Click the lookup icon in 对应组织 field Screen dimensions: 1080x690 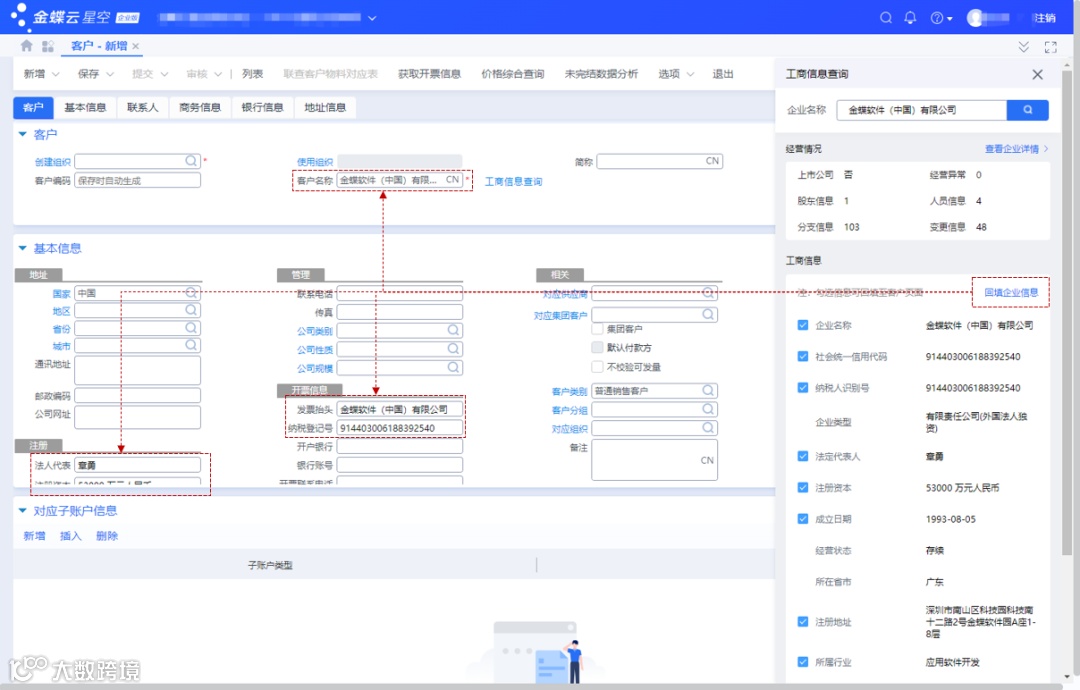point(708,428)
